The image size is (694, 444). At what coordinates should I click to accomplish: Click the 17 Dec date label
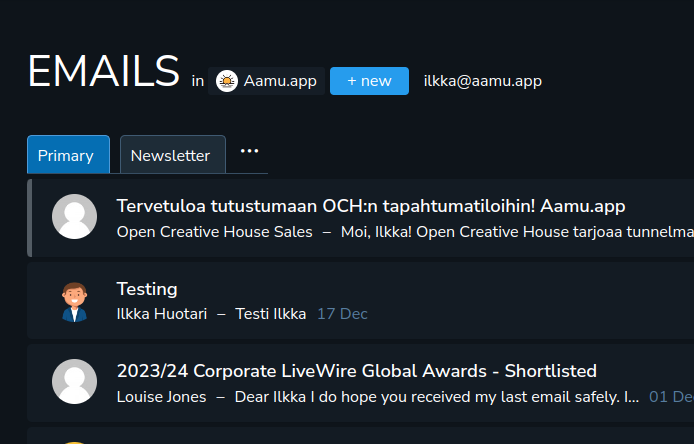342,314
